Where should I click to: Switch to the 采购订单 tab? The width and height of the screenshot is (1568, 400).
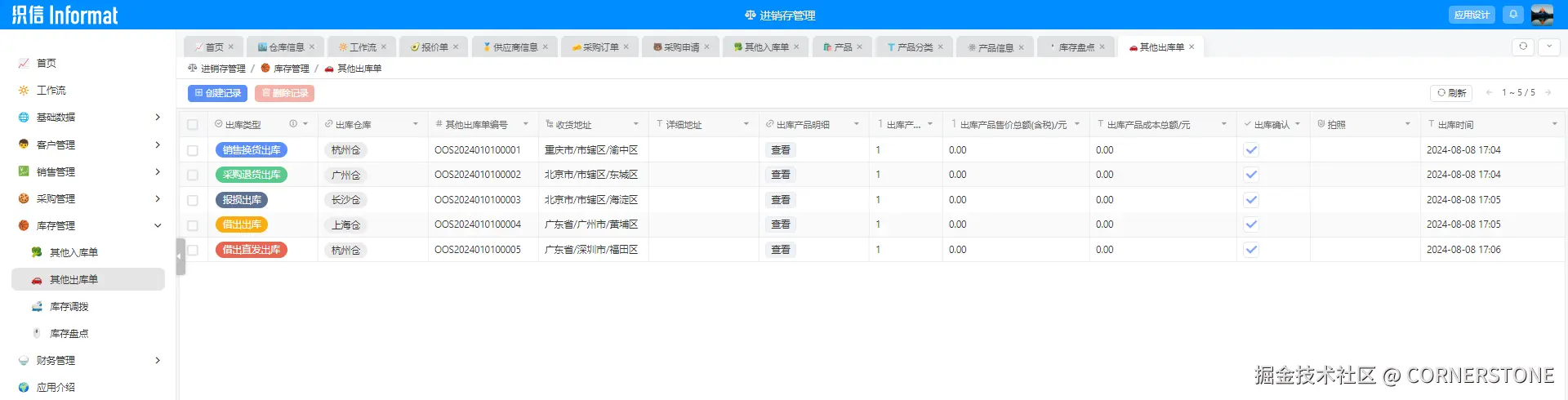pyautogui.click(x=600, y=47)
